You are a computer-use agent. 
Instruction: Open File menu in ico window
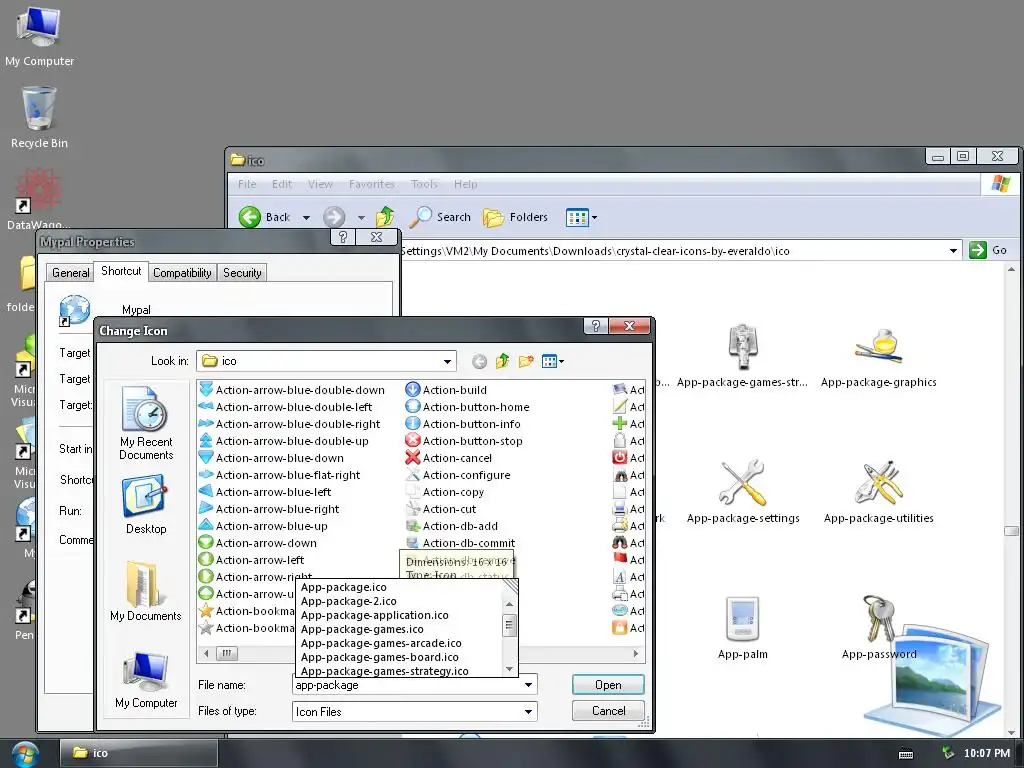pyautogui.click(x=247, y=184)
